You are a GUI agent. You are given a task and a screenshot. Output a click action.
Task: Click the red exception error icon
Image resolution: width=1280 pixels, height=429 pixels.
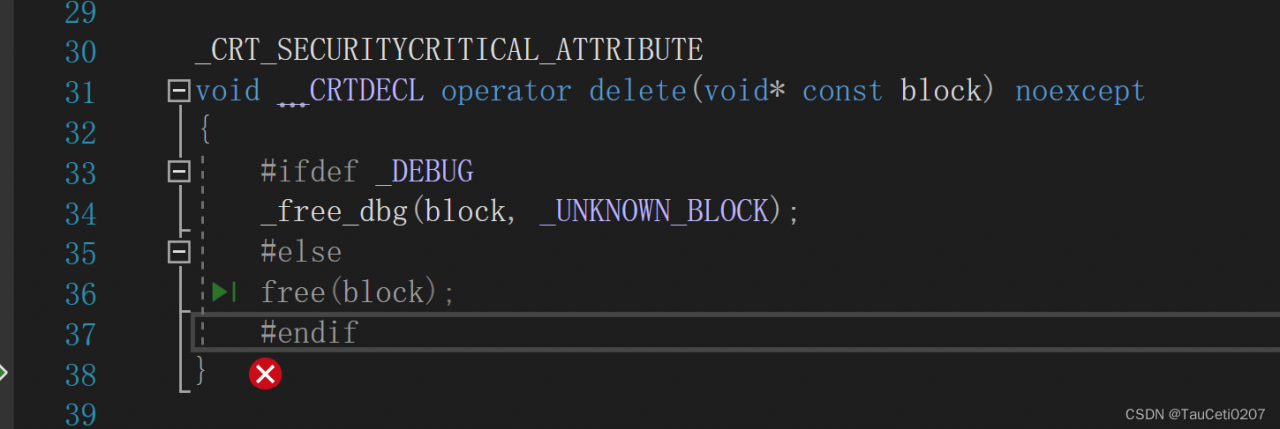265,374
